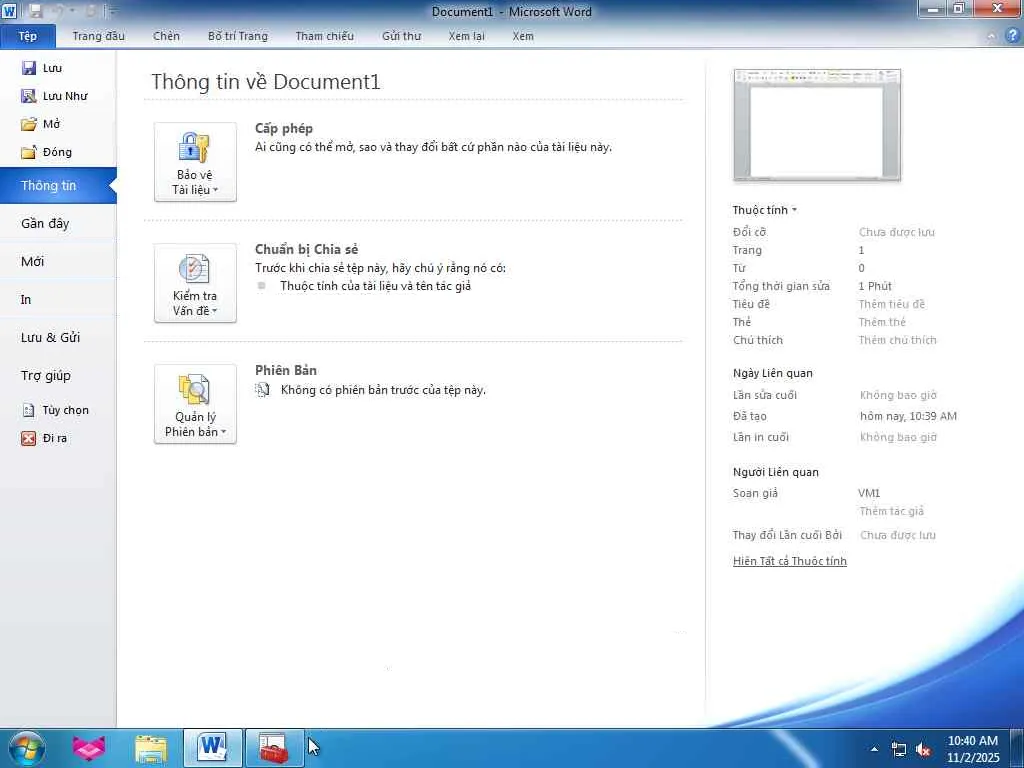Click the Word taskbar icon
Viewport: 1024px width, 768px height.
coord(212,748)
